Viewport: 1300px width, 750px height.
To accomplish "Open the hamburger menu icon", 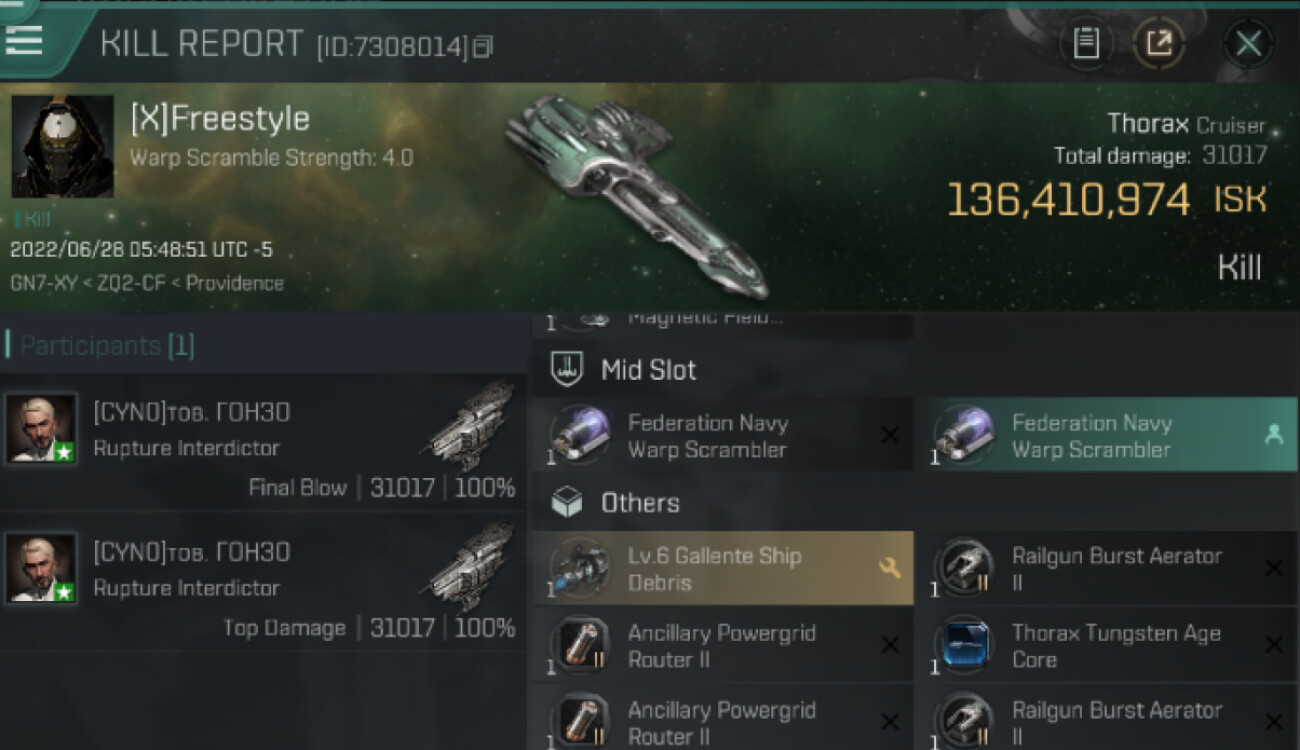I will (x=23, y=40).
